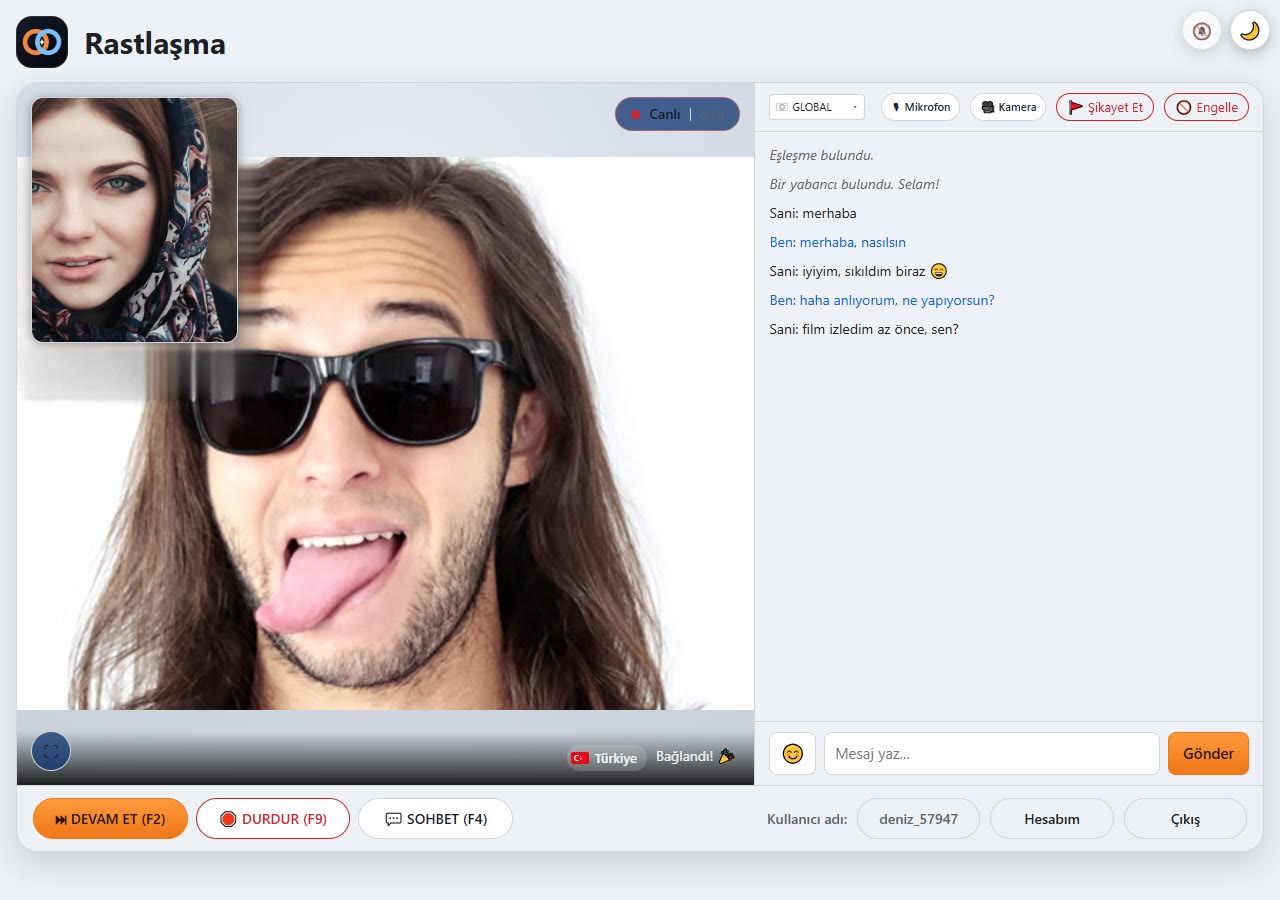Click the 'Bağlandı!' connection status text
Image resolution: width=1280 pixels, height=900 pixels.
[695, 757]
